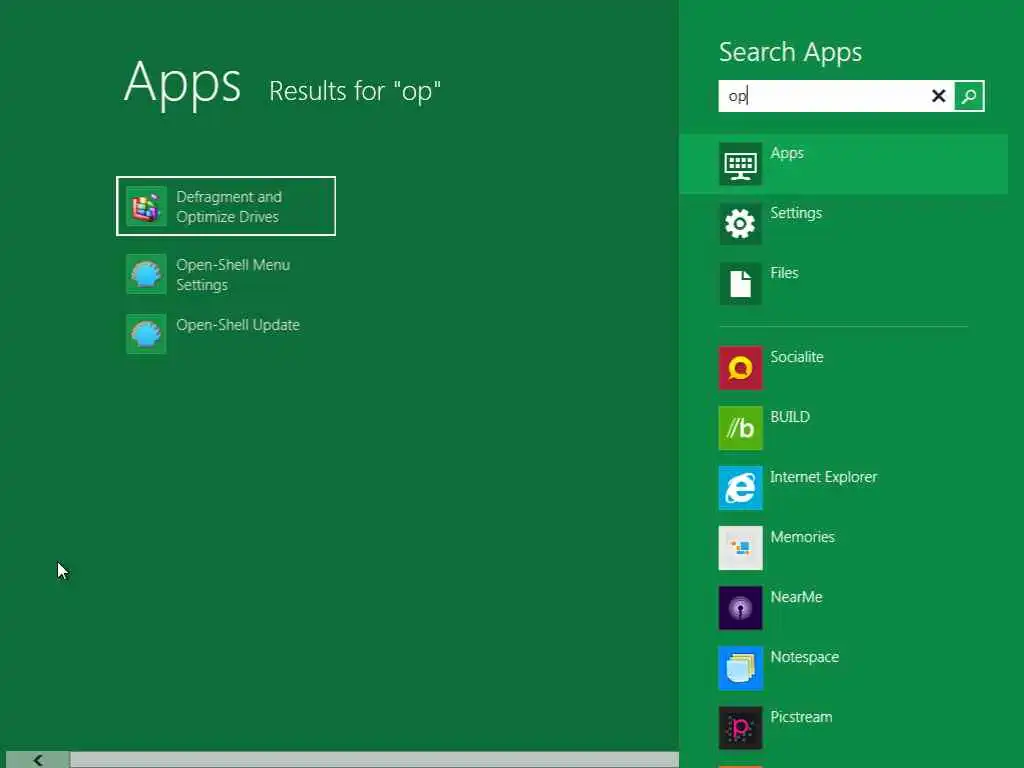The image size is (1024, 768).
Task: Click the horizontal scrollbar track
Action: (374, 760)
